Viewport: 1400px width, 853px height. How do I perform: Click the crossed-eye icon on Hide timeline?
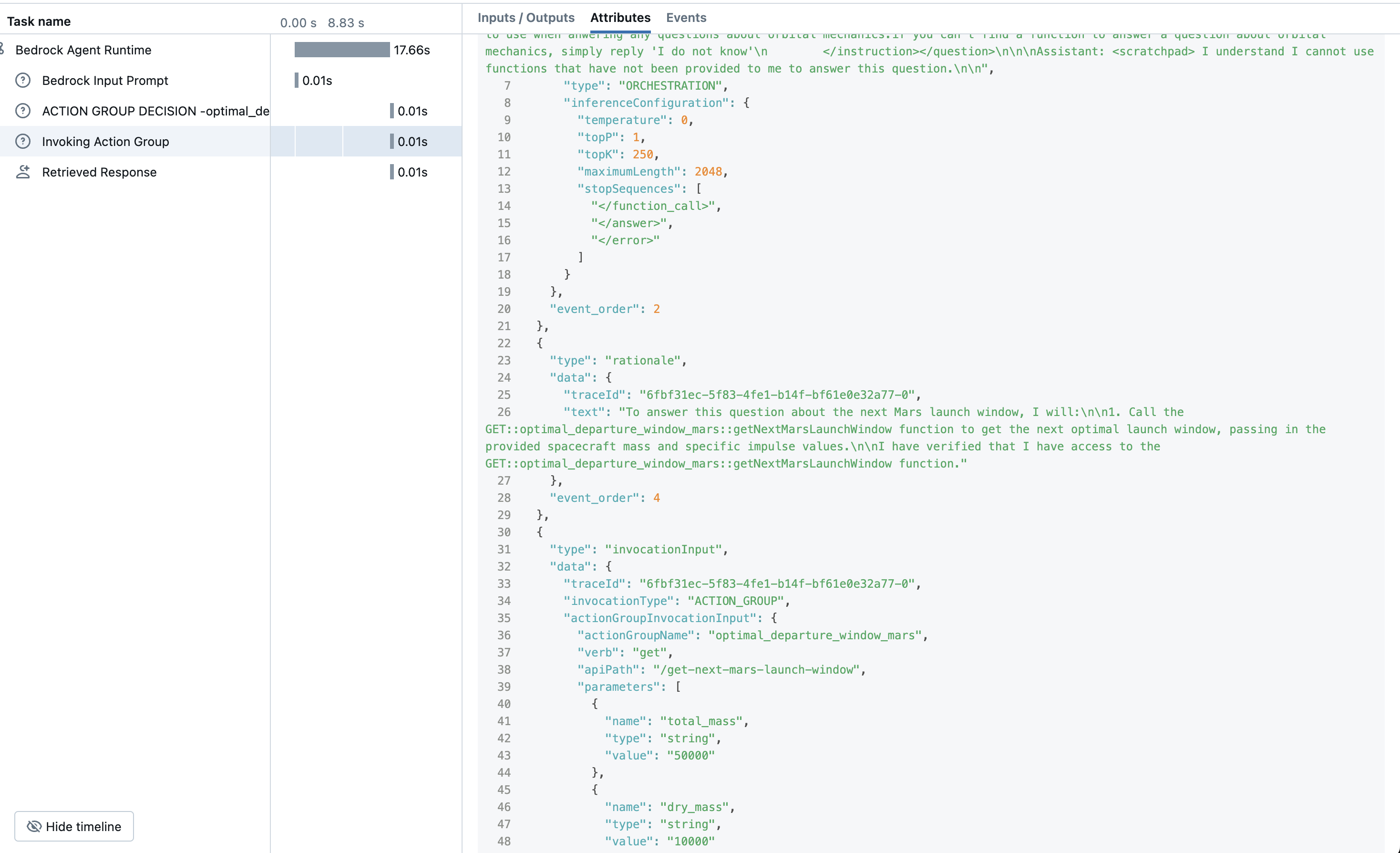point(34,826)
